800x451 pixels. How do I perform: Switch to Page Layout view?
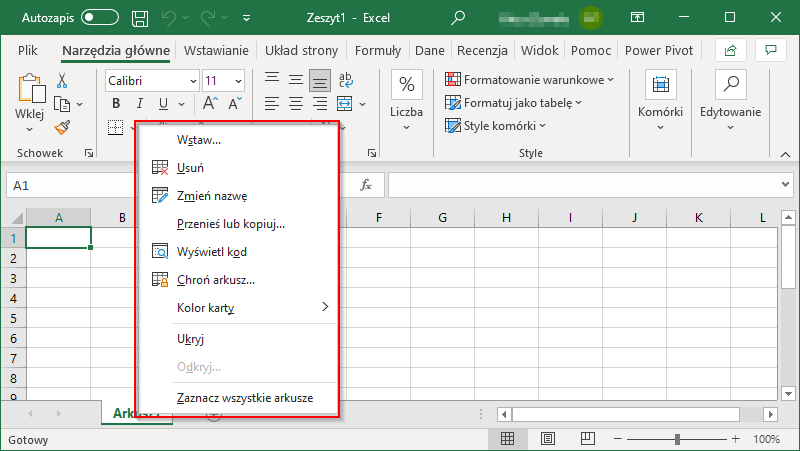point(547,439)
